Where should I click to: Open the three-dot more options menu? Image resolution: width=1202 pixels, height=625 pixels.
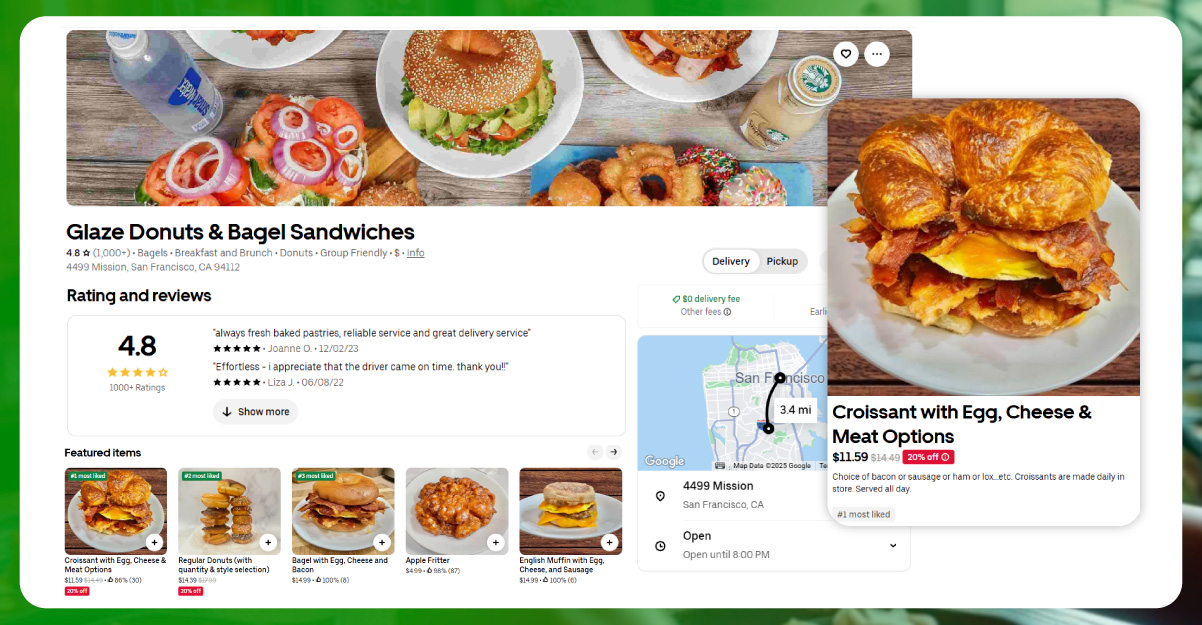[x=877, y=54]
